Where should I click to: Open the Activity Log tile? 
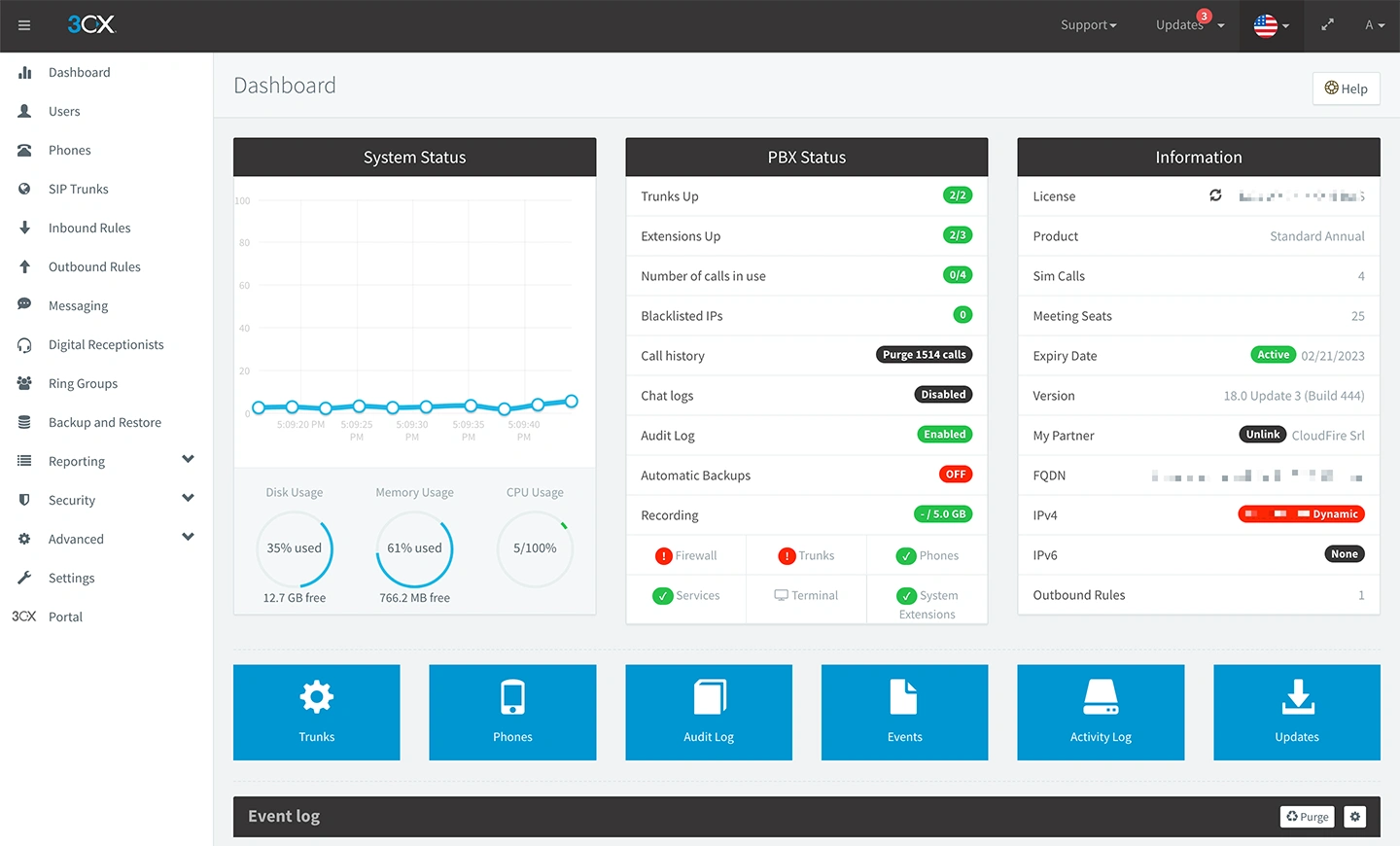(x=1101, y=712)
